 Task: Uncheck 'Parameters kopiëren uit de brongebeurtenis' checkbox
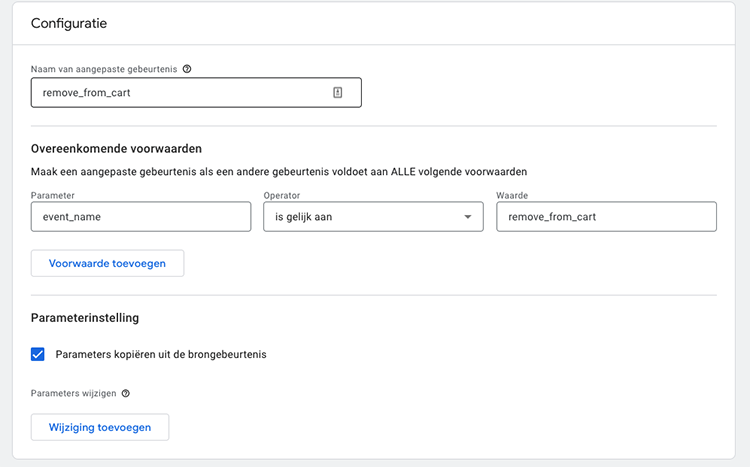[x=38, y=354]
